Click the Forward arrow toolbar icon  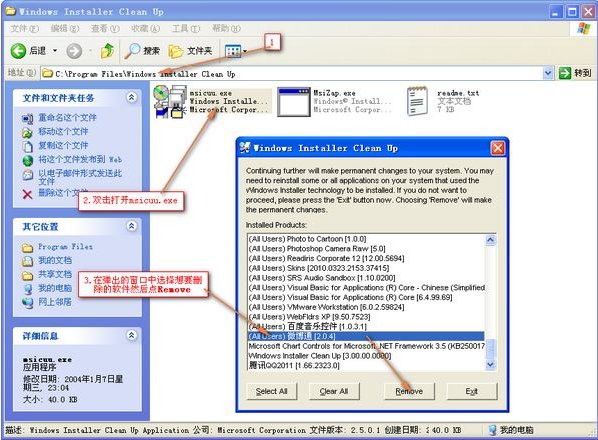coord(74,51)
